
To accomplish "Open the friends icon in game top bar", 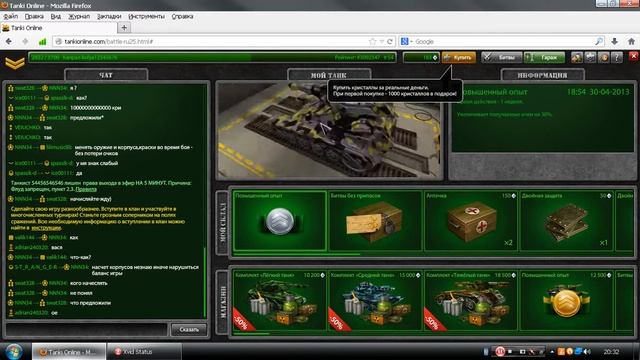I will pyautogui.click(x=576, y=58).
